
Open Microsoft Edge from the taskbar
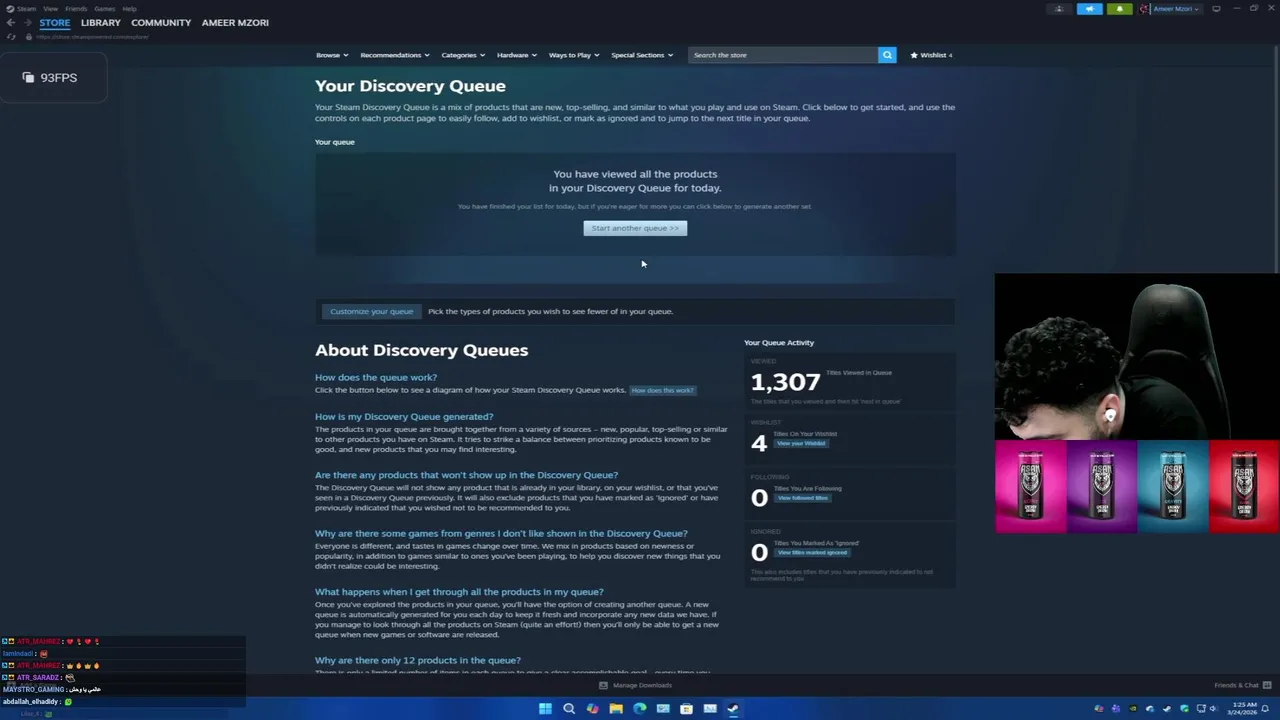640,709
